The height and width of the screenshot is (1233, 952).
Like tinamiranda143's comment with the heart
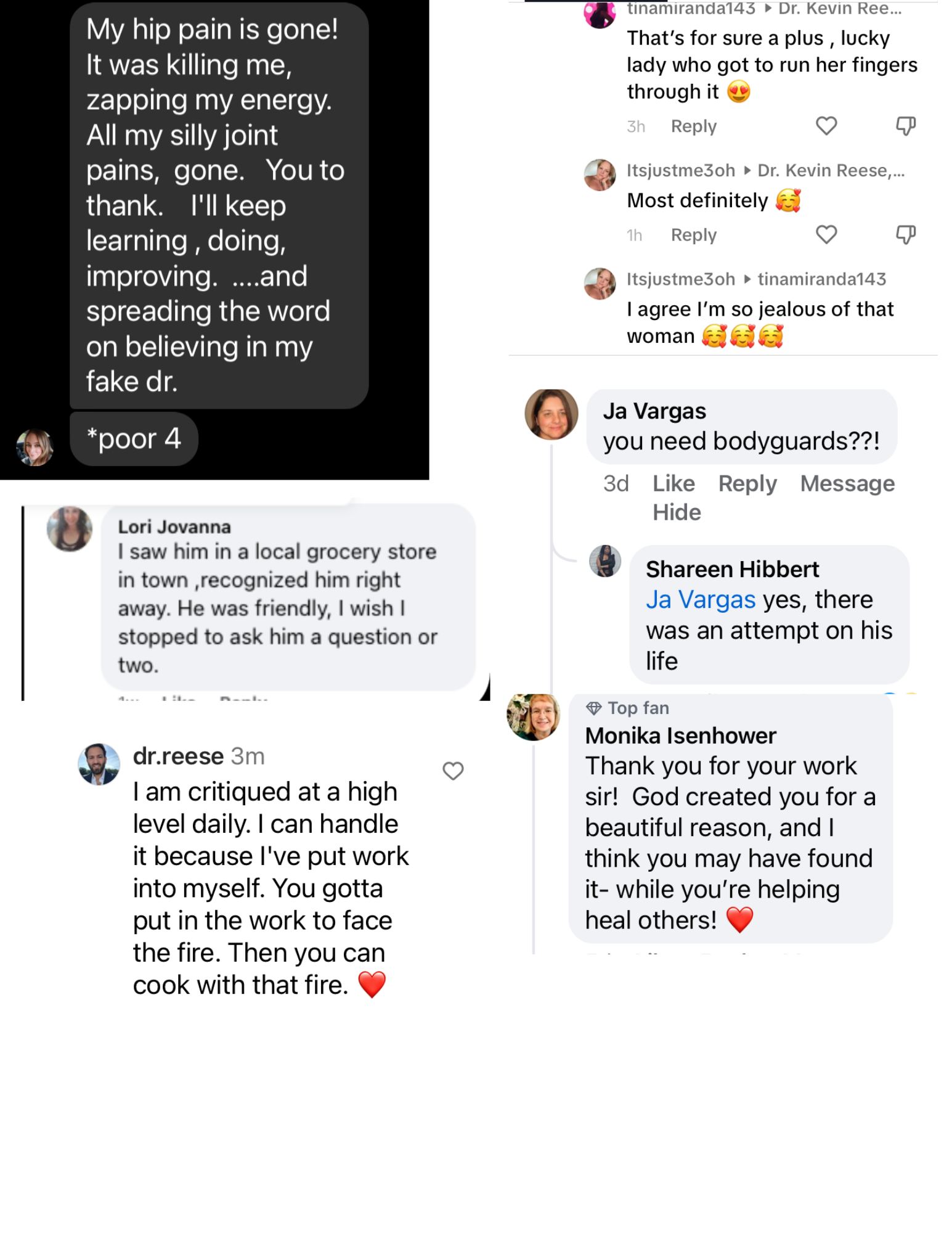click(x=826, y=126)
